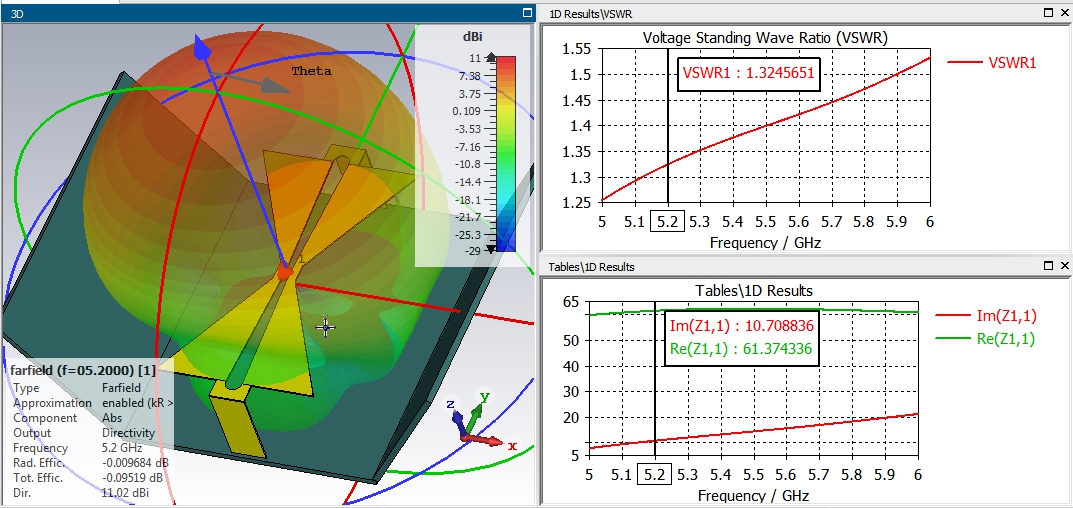This screenshot has width=1073, height=508.
Task: Click the Rad. Effic. value -0.009684 dB
Action: click(x=135, y=463)
